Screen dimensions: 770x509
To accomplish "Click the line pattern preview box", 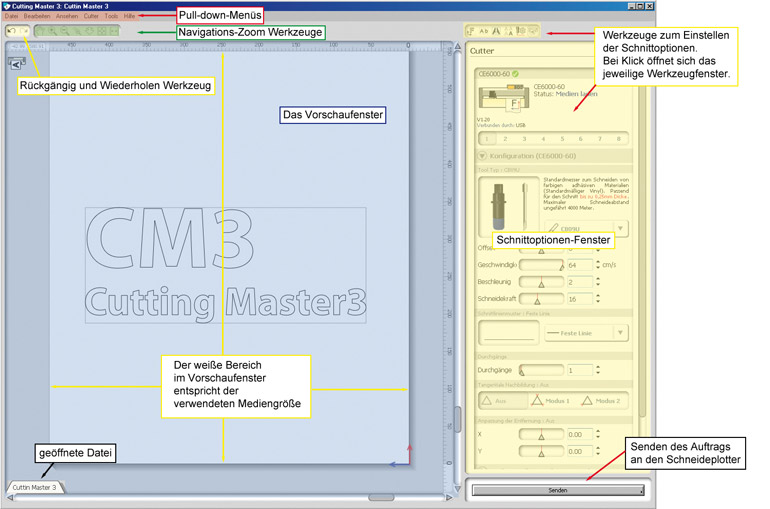I will click(509, 333).
